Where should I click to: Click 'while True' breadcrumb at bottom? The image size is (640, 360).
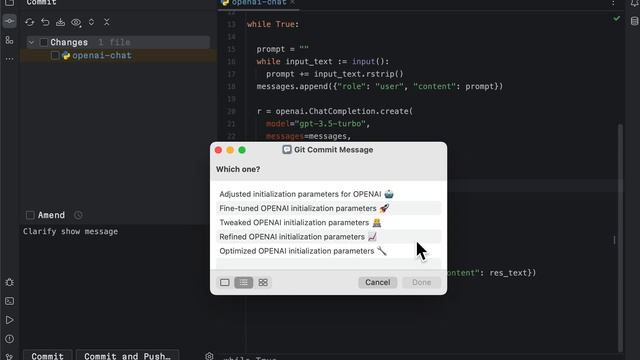250,358
